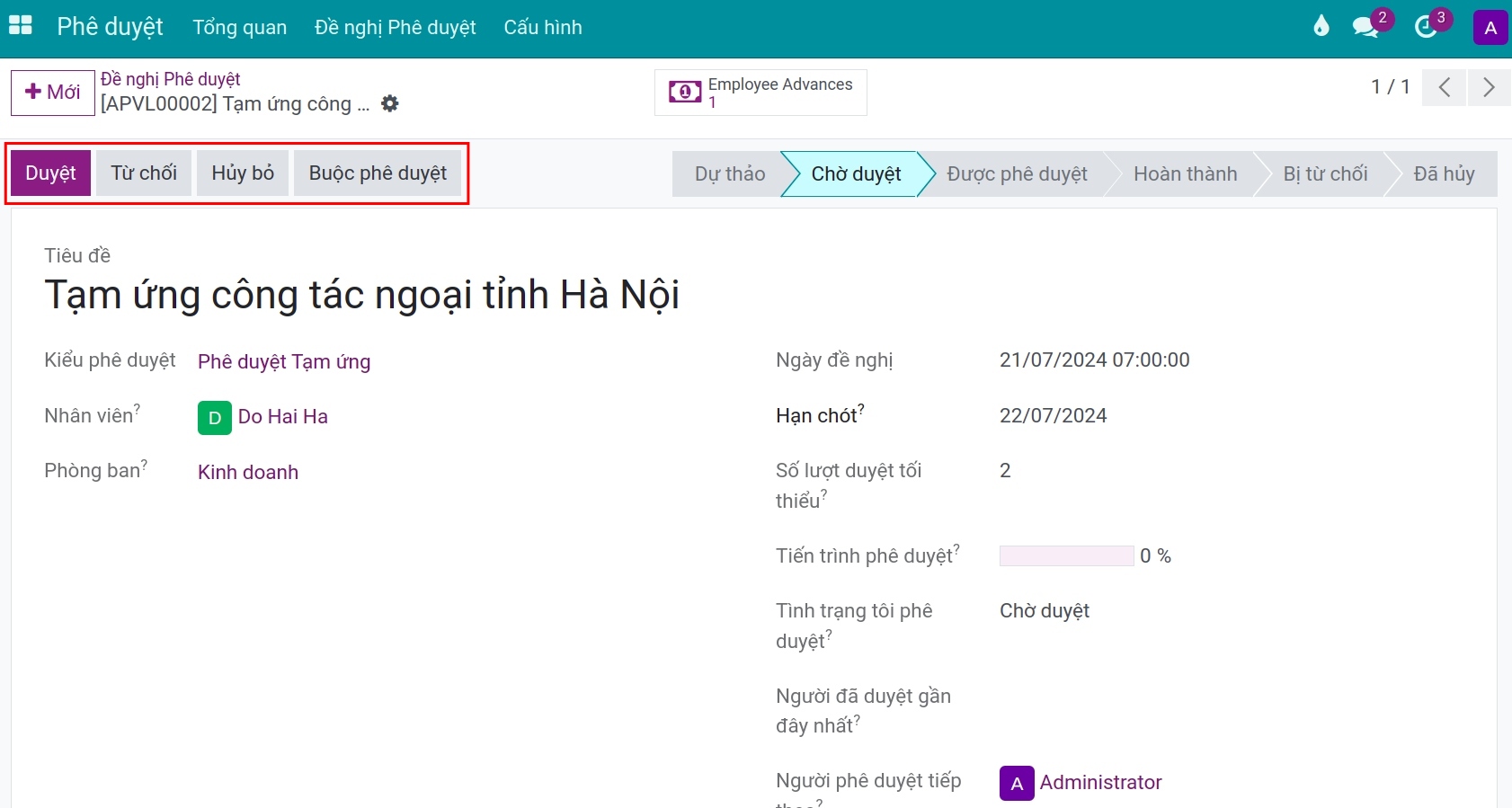Click the Phê duyệt app title
Viewport: 1512px width, 808px height.
(x=110, y=27)
